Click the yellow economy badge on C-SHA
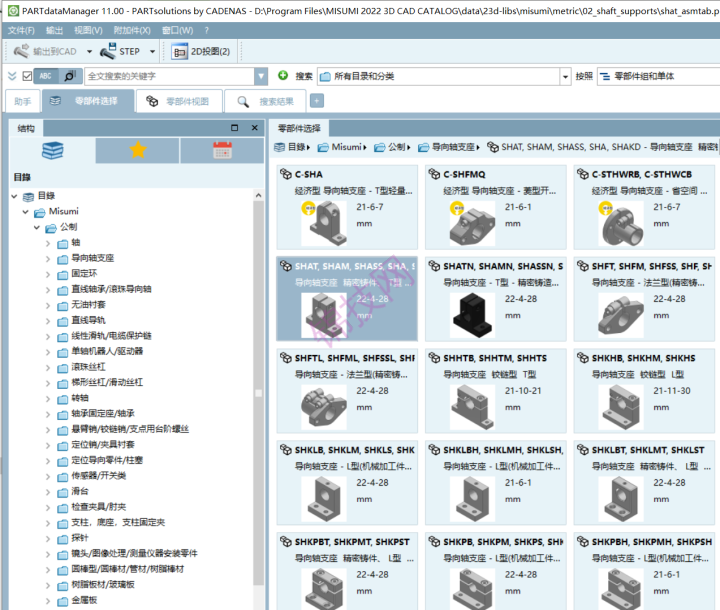This screenshot has height=610, width=720. pyautogui.click(x=308, y=209)
